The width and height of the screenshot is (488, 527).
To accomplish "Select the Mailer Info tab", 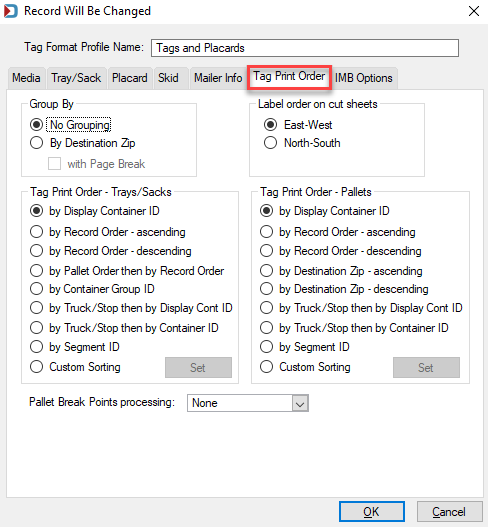I will [218, 78].
